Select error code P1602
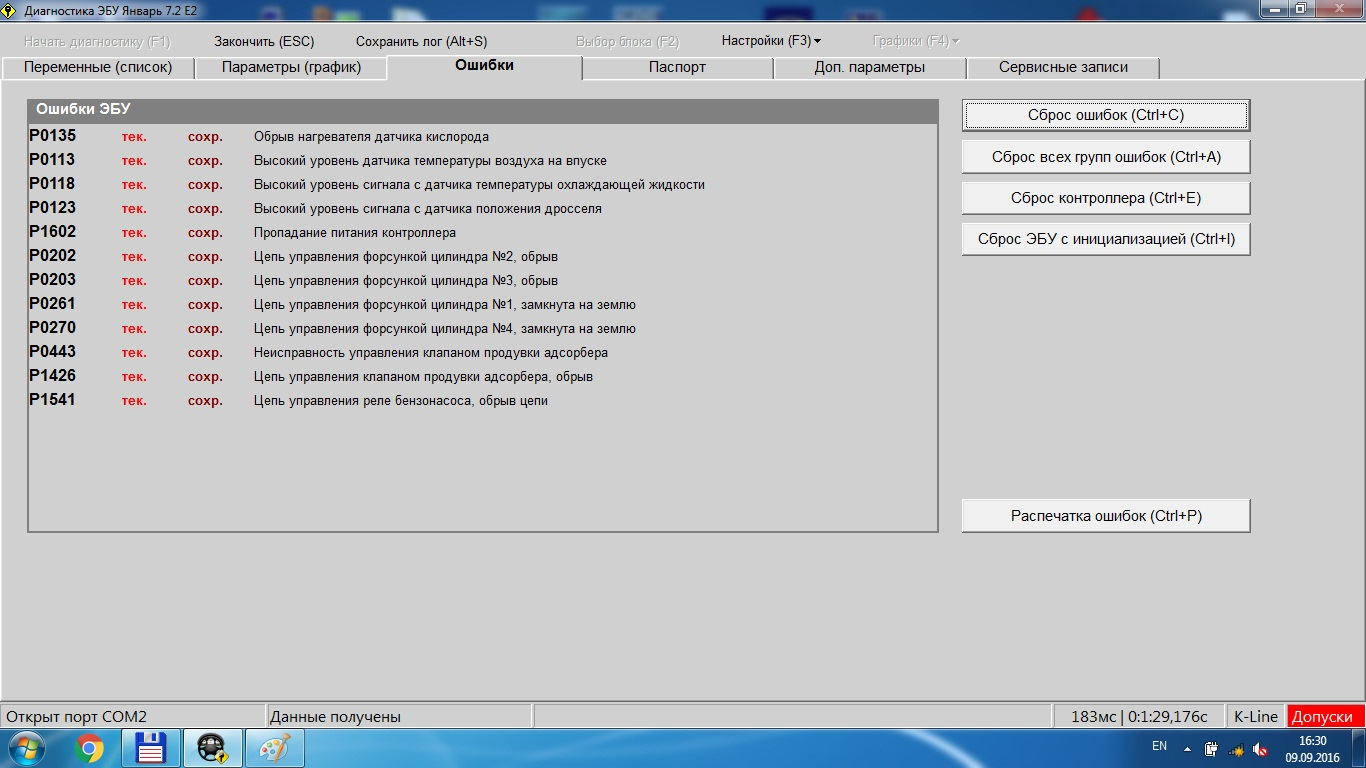 52,232
